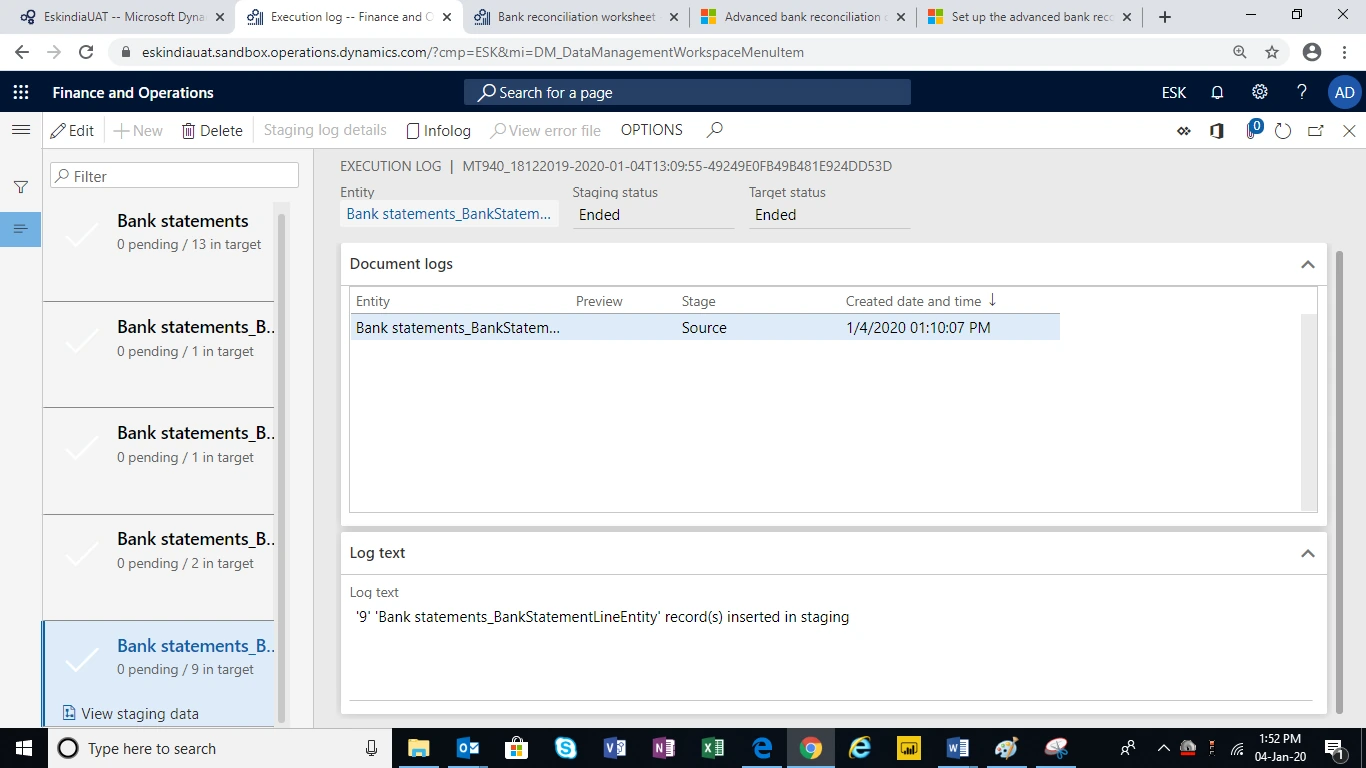Select Bank statements 13 in target tile

[158, 248]
